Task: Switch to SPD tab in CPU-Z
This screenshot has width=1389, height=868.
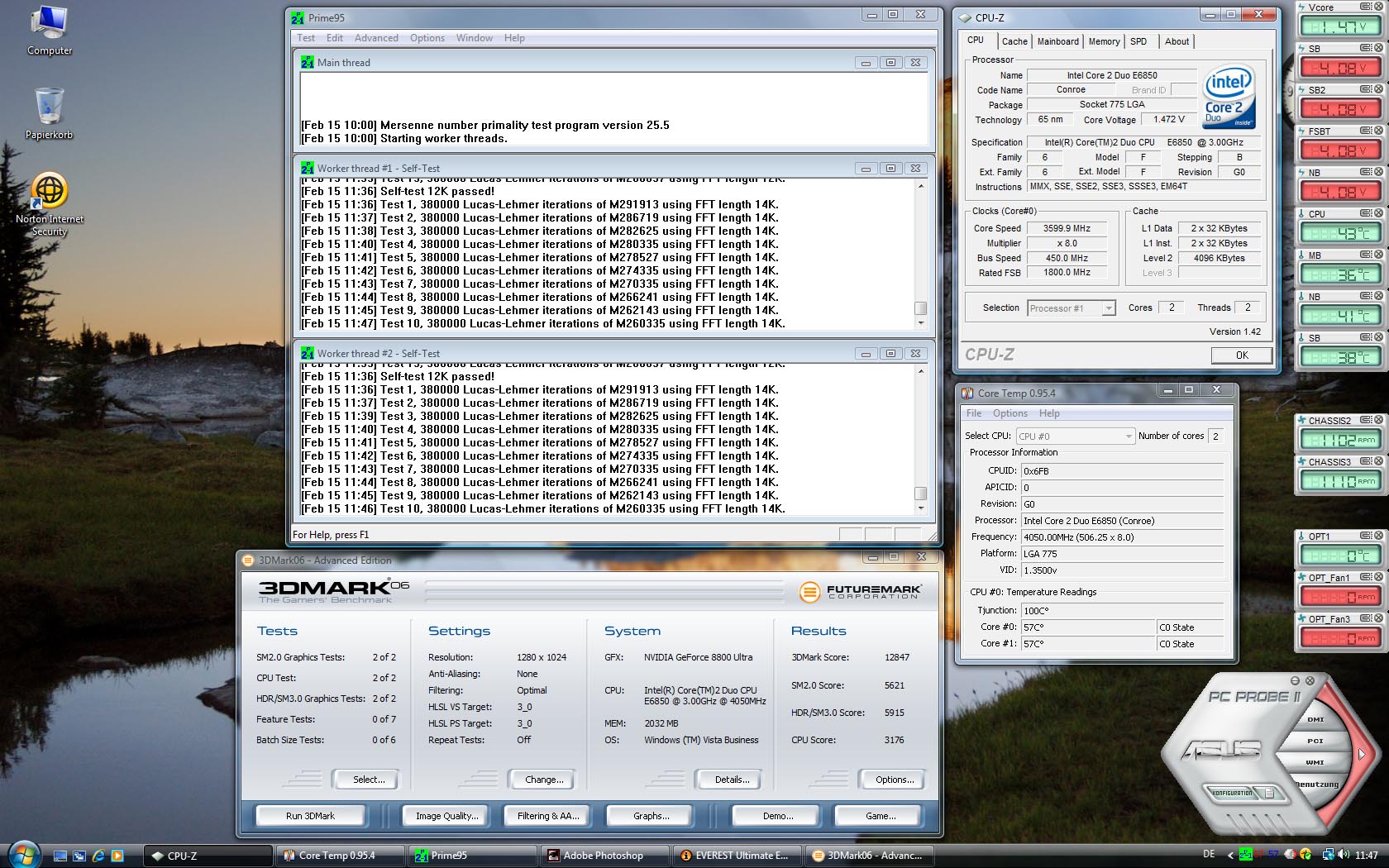Action: [1138, 41]
